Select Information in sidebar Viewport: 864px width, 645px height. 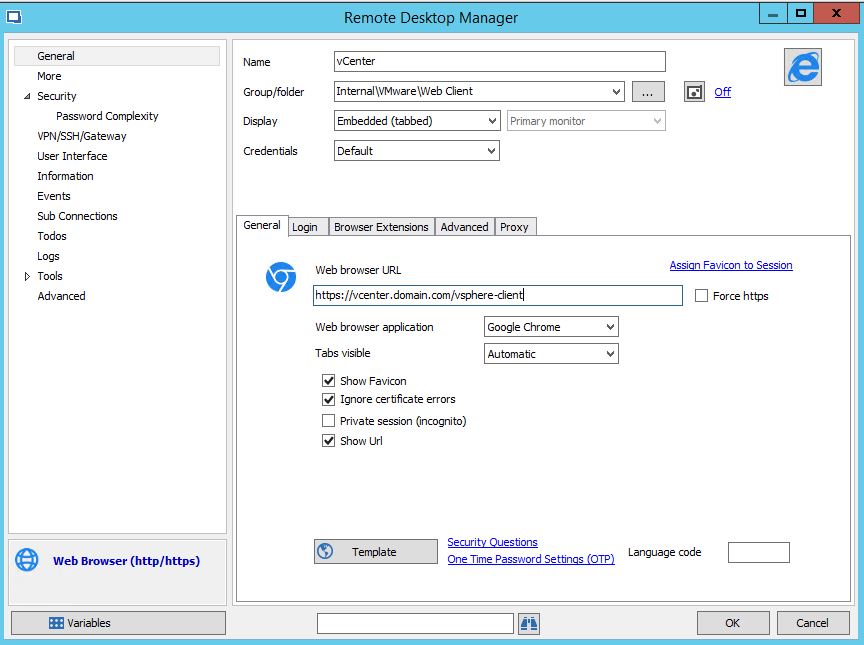click(x=66, y=176)
